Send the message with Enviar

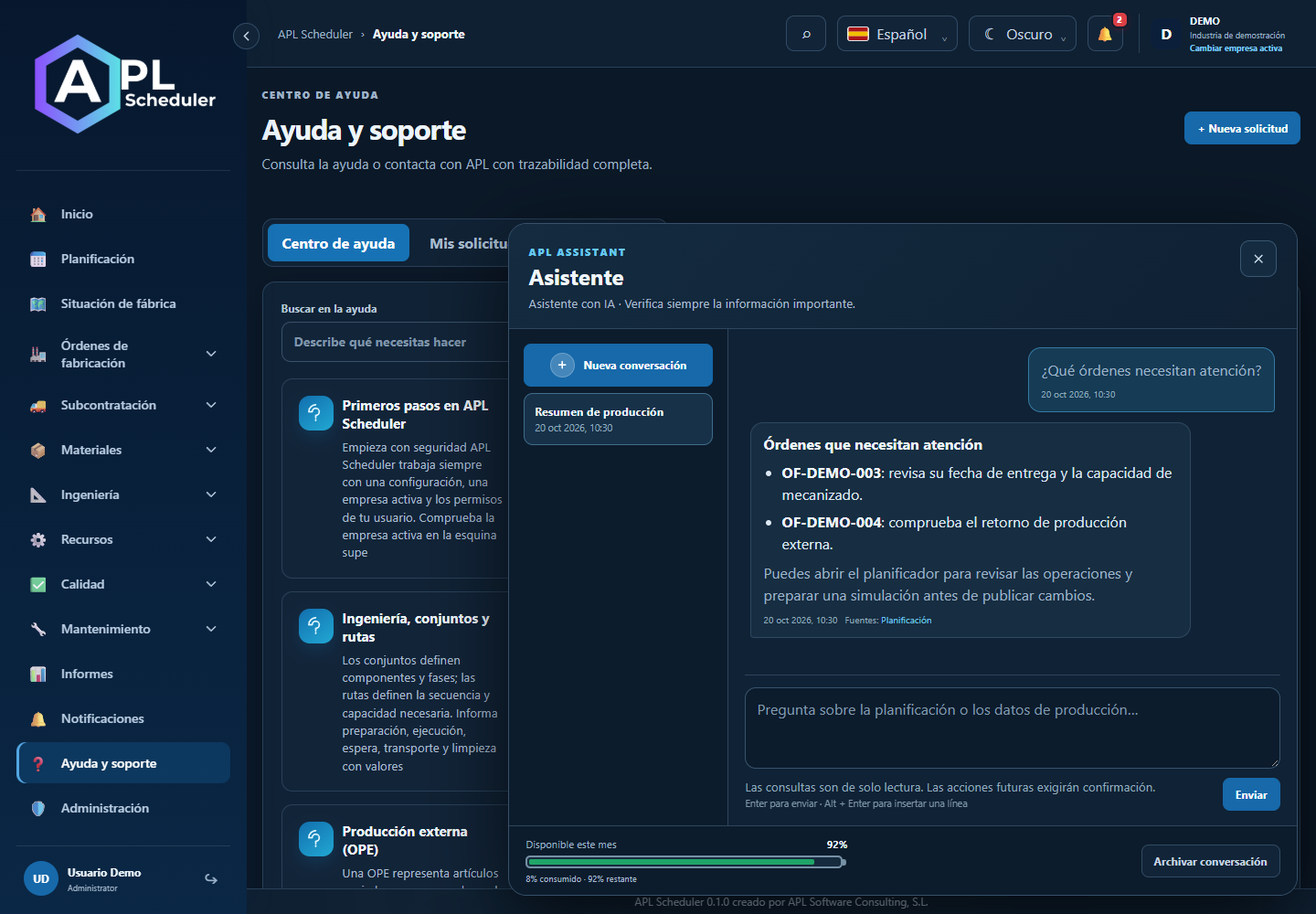pyautogui.click(x=1251, y=794)
